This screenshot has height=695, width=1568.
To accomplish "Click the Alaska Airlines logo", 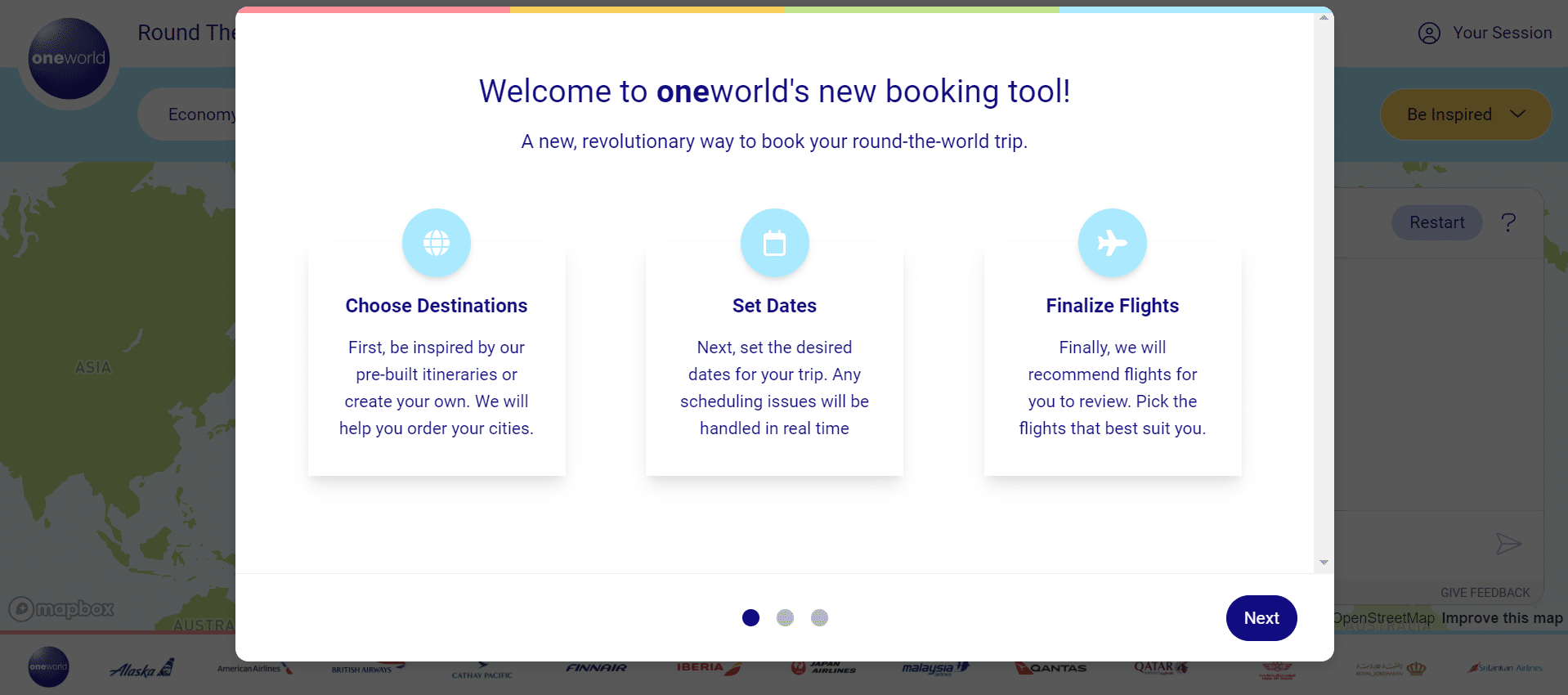I will [141, 669].
